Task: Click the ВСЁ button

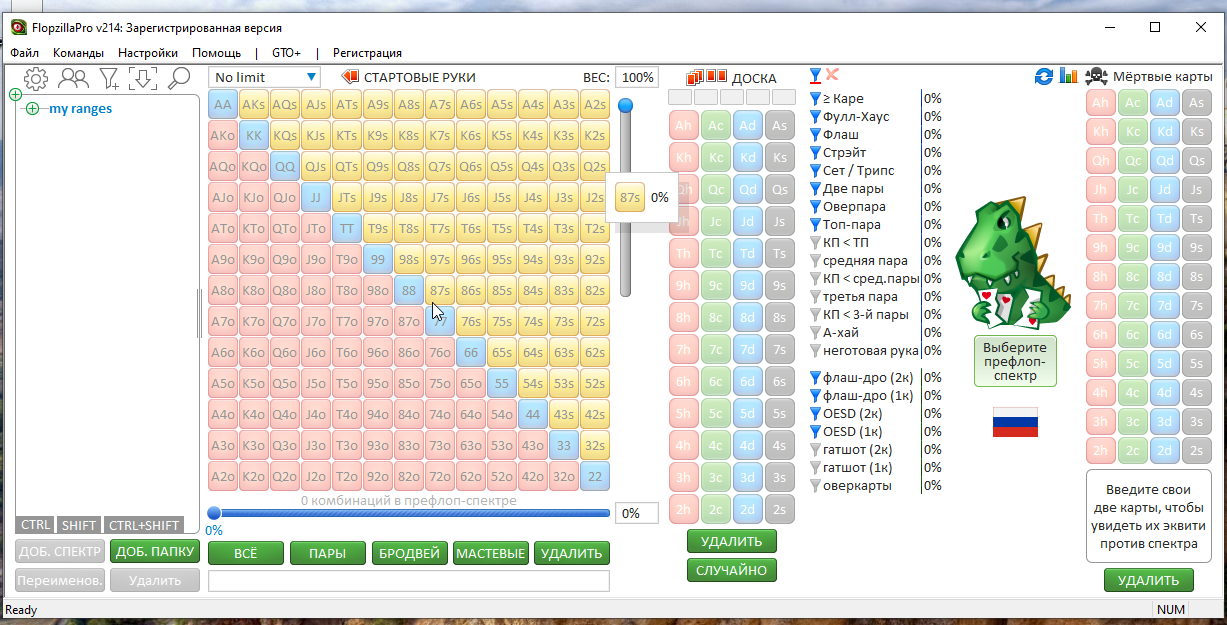Action: 245,553
